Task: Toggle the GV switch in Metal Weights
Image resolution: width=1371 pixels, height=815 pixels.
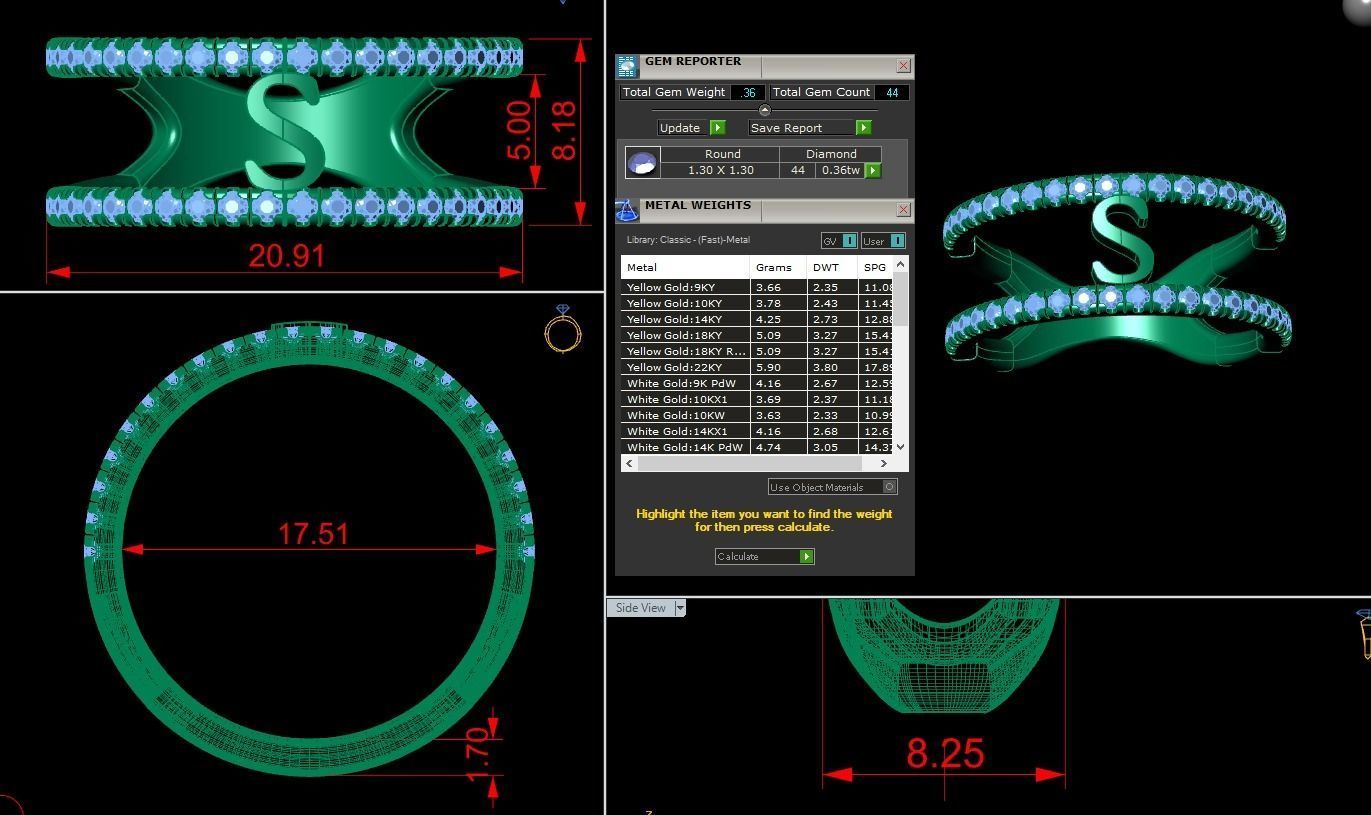Action: pyautogui.click(x=849, y=241)
